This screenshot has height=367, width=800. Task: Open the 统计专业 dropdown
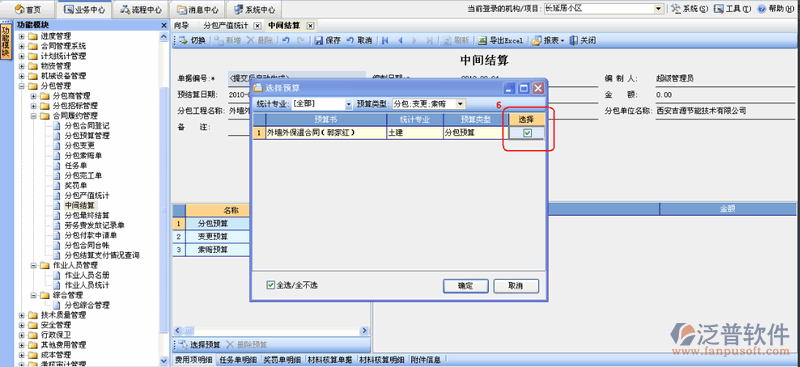tap(349, 104)
